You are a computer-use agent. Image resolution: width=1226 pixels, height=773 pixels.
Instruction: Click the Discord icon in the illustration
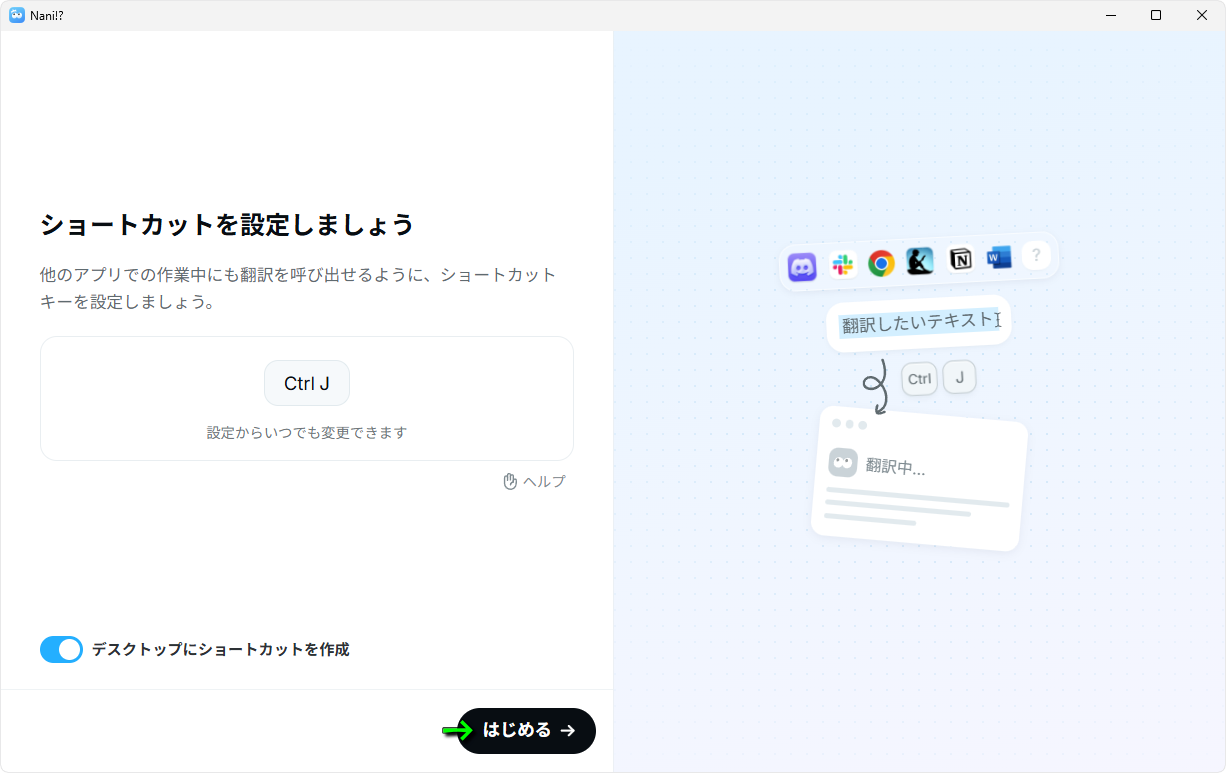click(x=802, y=267)
